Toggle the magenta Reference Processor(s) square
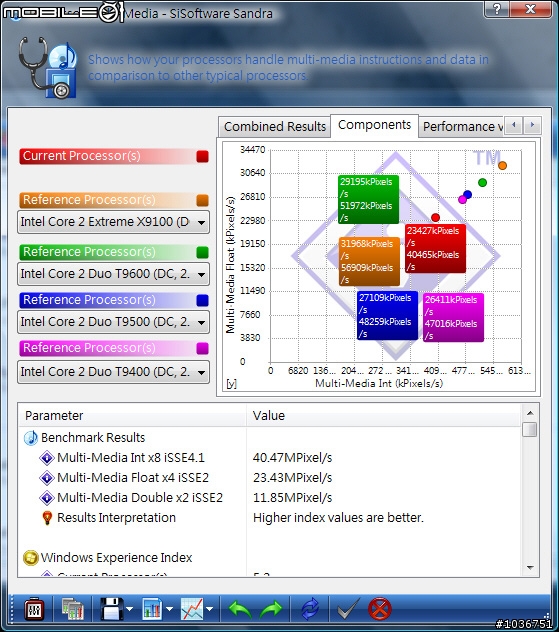 click(203, 348)
